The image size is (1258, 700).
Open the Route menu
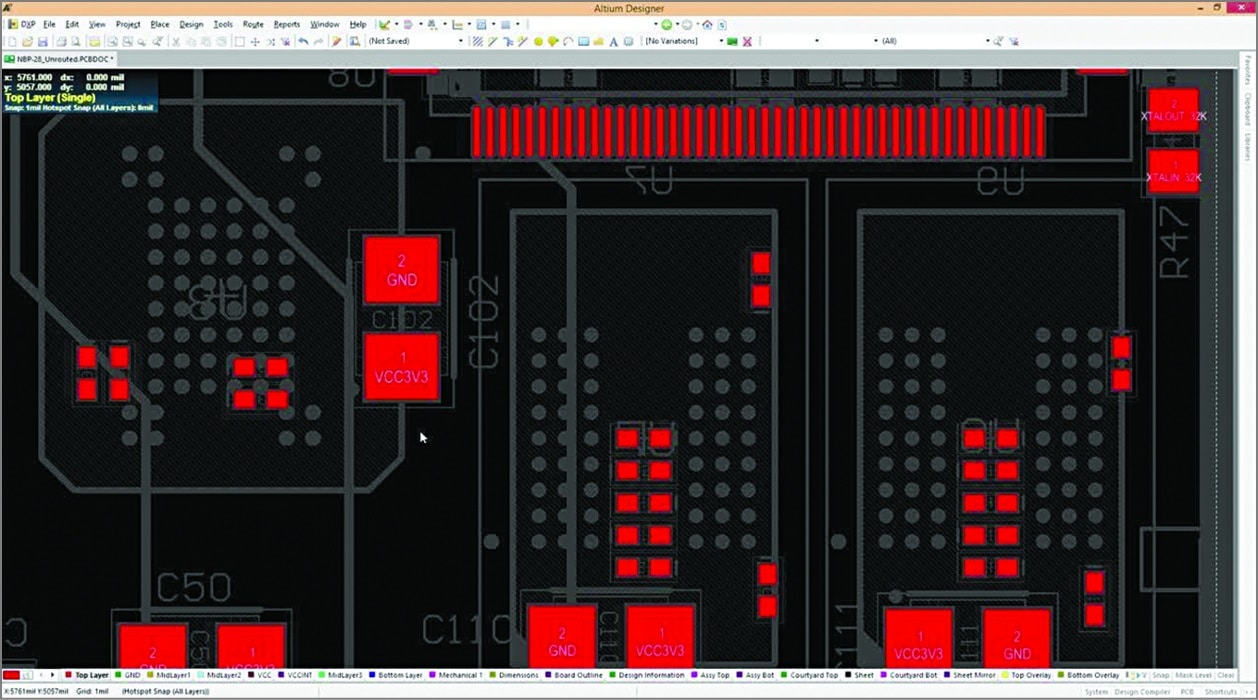coord(253,24)
